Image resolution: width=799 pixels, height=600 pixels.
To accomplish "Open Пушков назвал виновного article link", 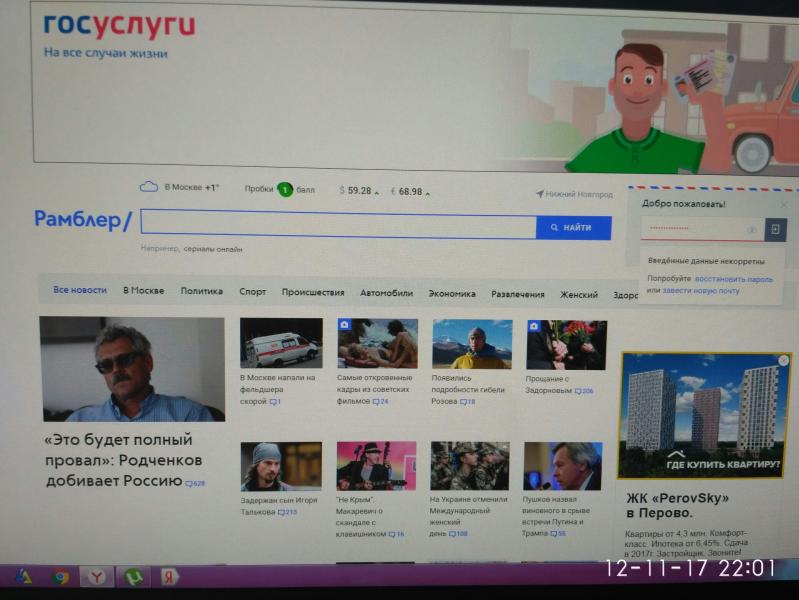I will pos(556,516).
